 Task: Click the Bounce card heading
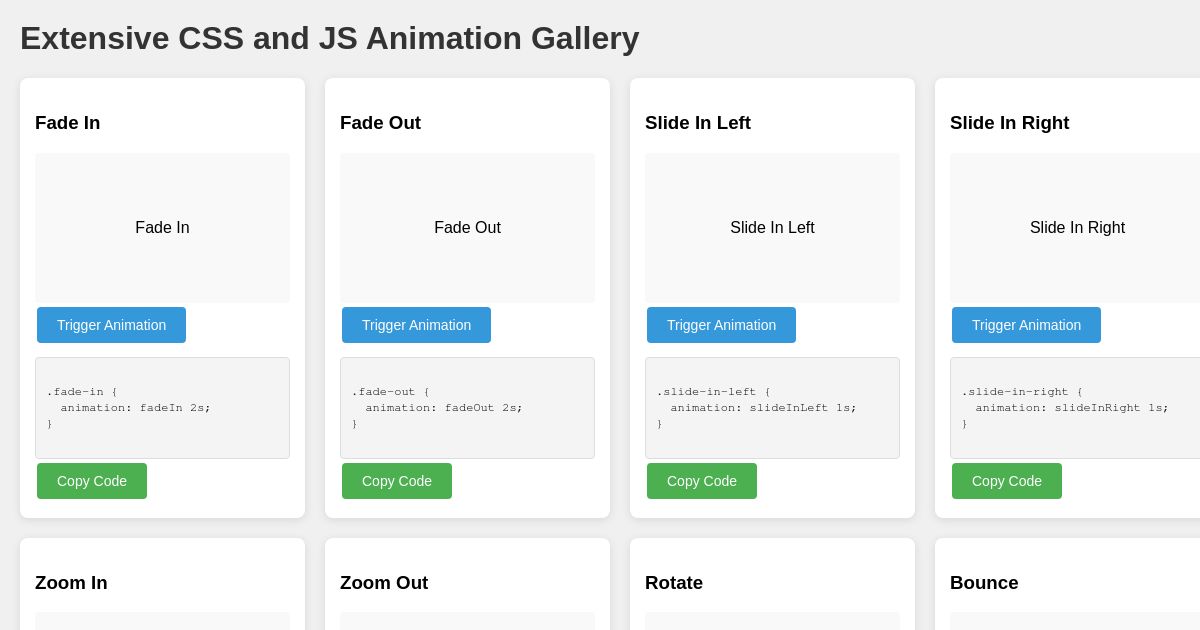click(984, 583)
